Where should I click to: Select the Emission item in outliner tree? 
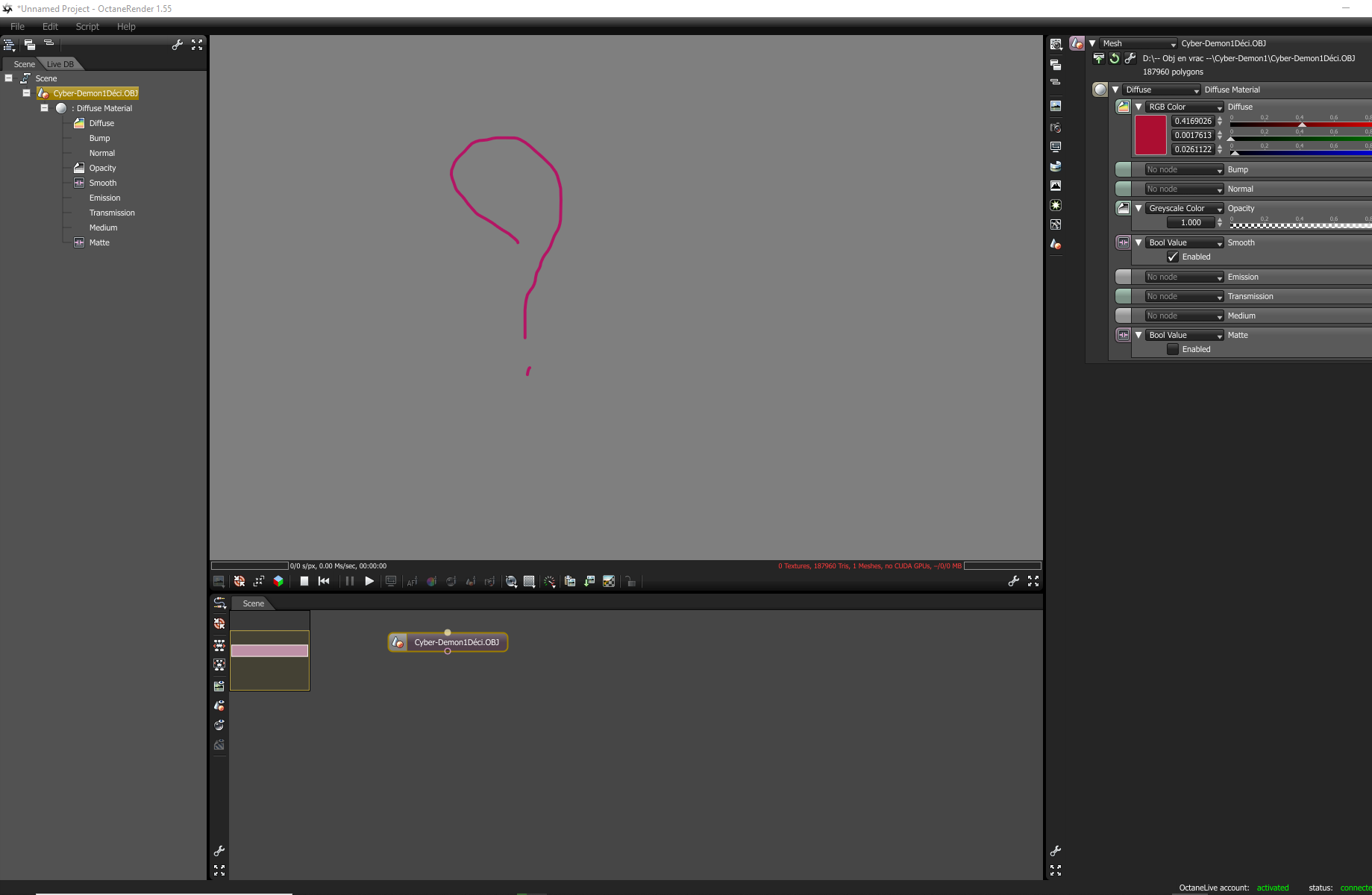point(104,198)
